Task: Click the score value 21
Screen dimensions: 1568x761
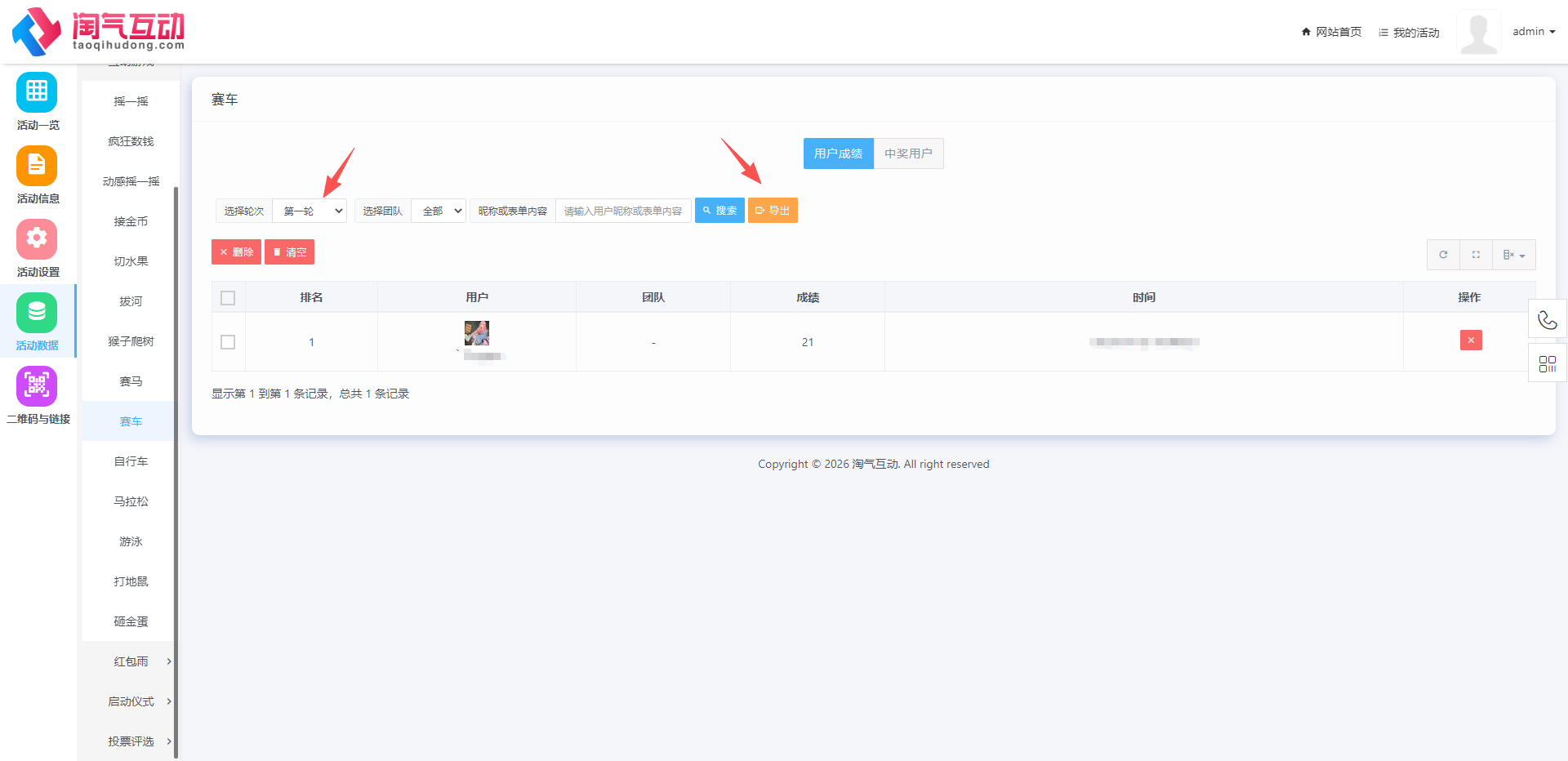Action: pos(808,342)
